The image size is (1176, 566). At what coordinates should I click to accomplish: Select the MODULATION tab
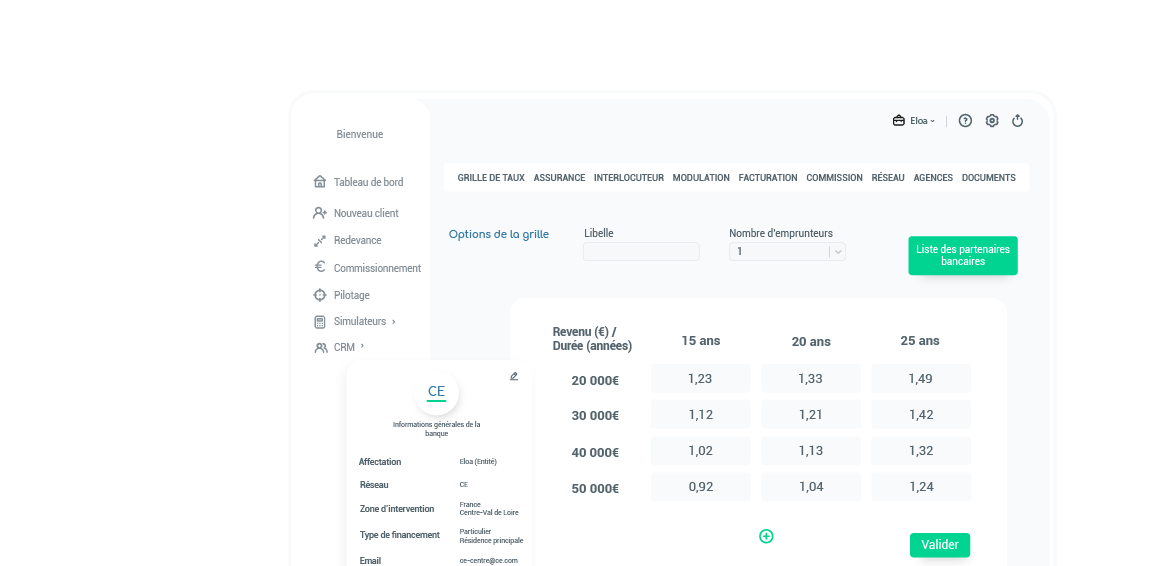click(701, 178)
